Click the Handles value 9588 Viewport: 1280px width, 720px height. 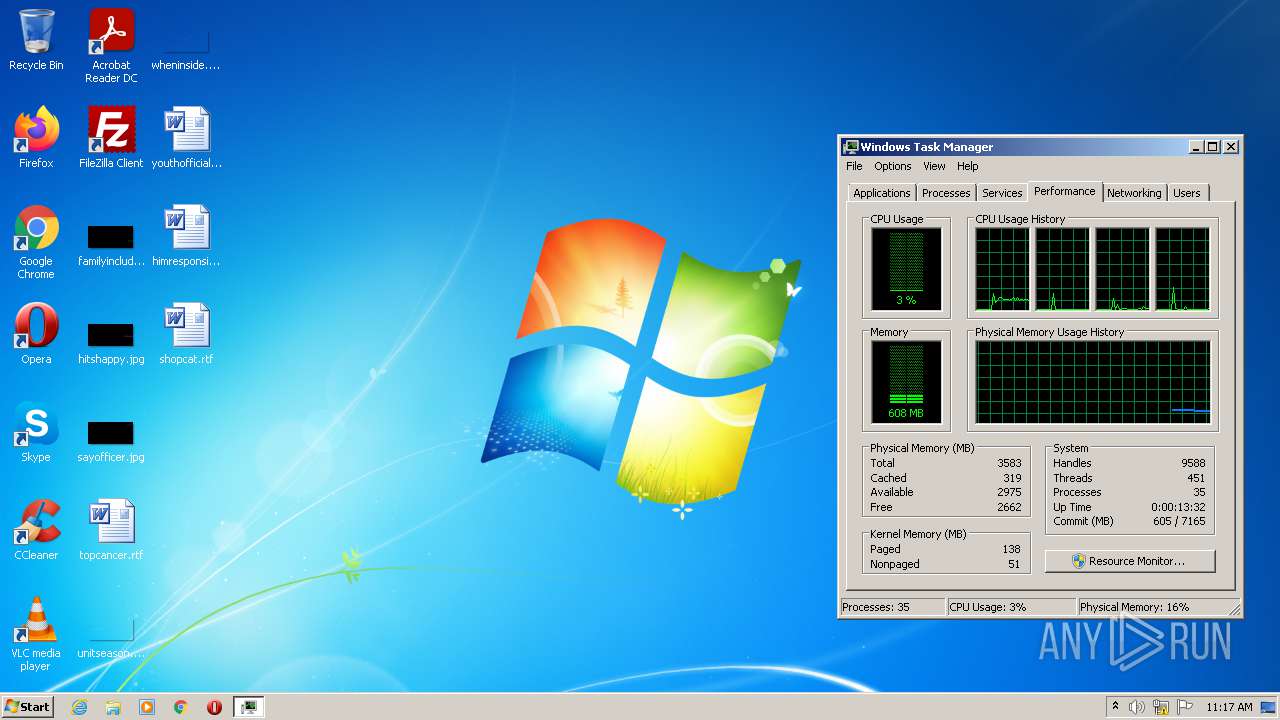(1192, 463)
